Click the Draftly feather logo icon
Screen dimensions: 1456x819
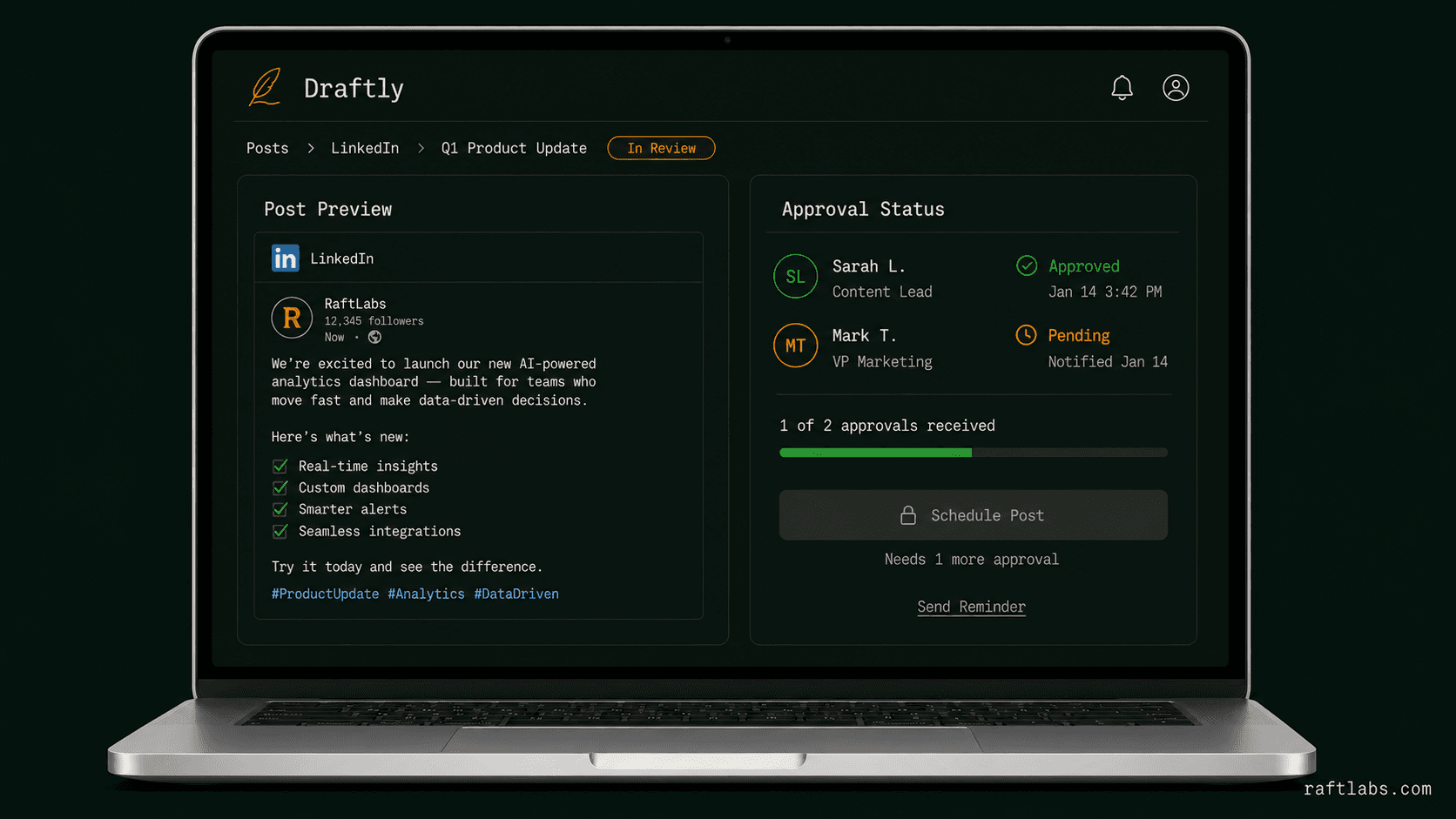(265, 87)
